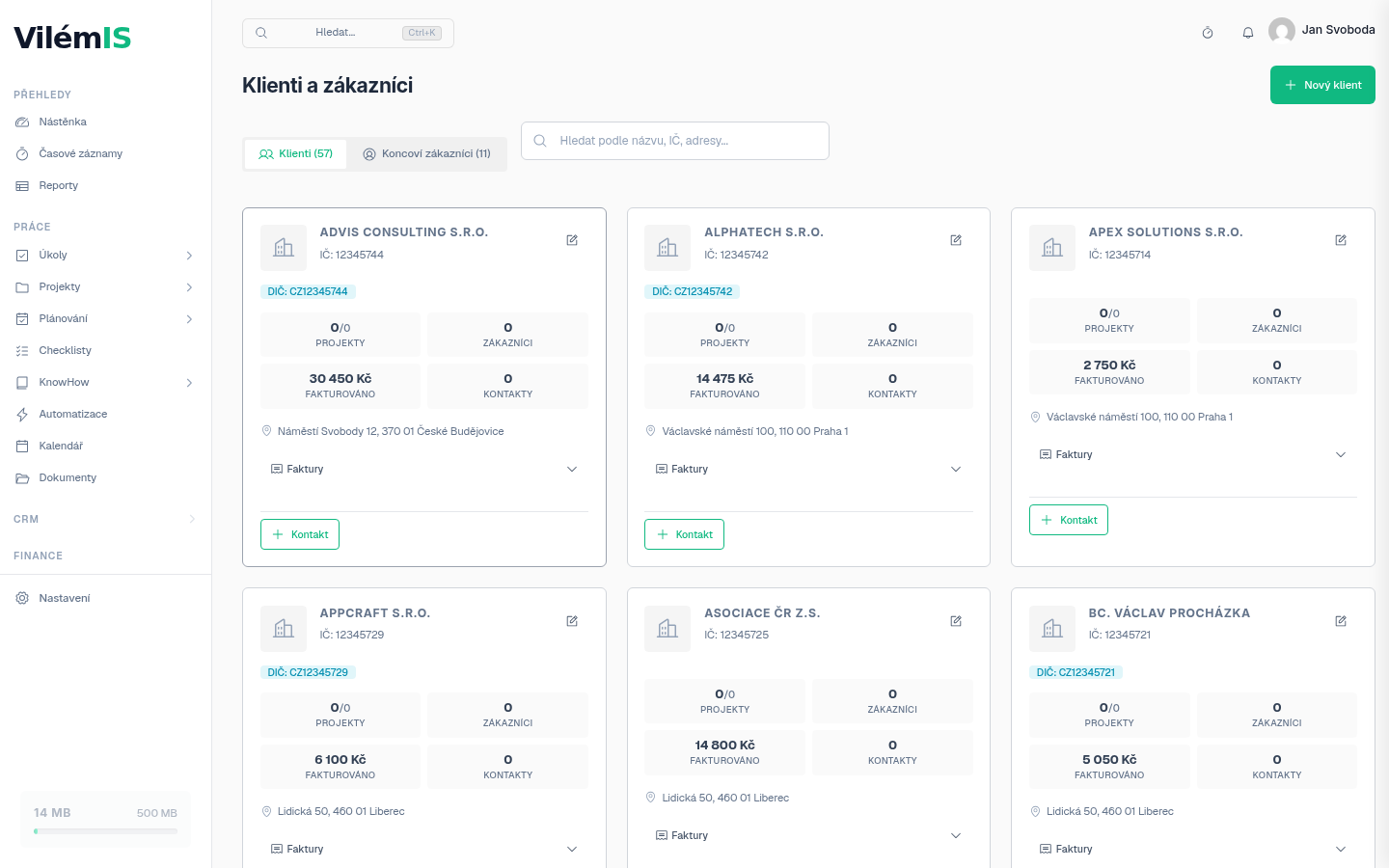Expand KnowHow submenu in sidebar
Viewport: 1389px width, 868px height.
pyautogui.click(x=189, y=383)
